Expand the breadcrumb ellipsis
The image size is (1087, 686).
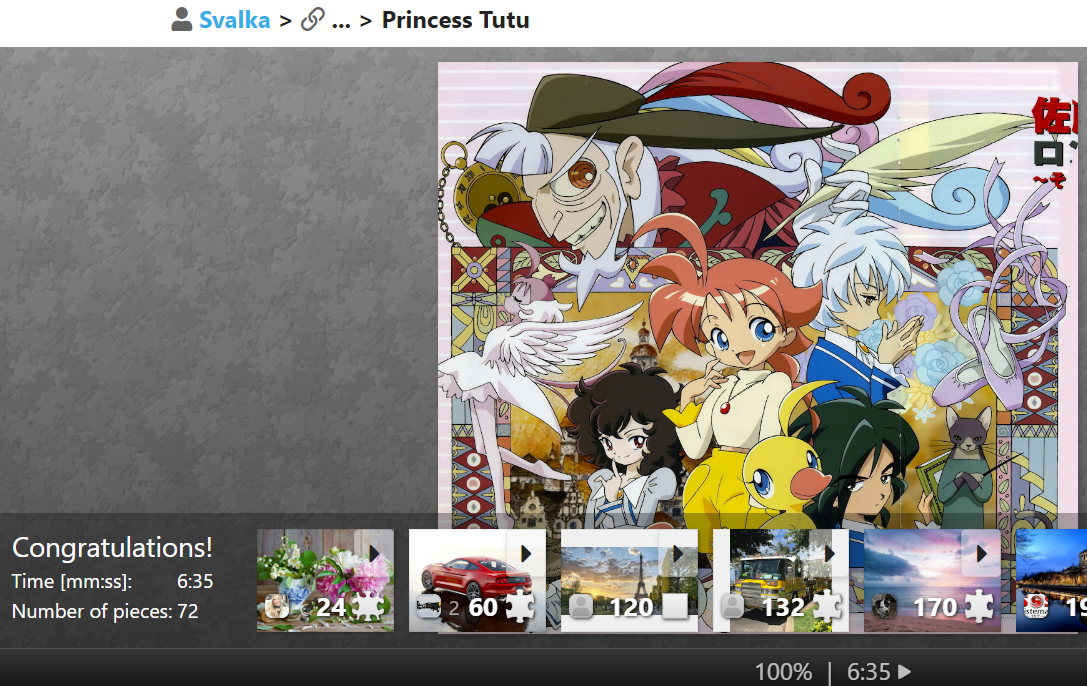[341, 21]
